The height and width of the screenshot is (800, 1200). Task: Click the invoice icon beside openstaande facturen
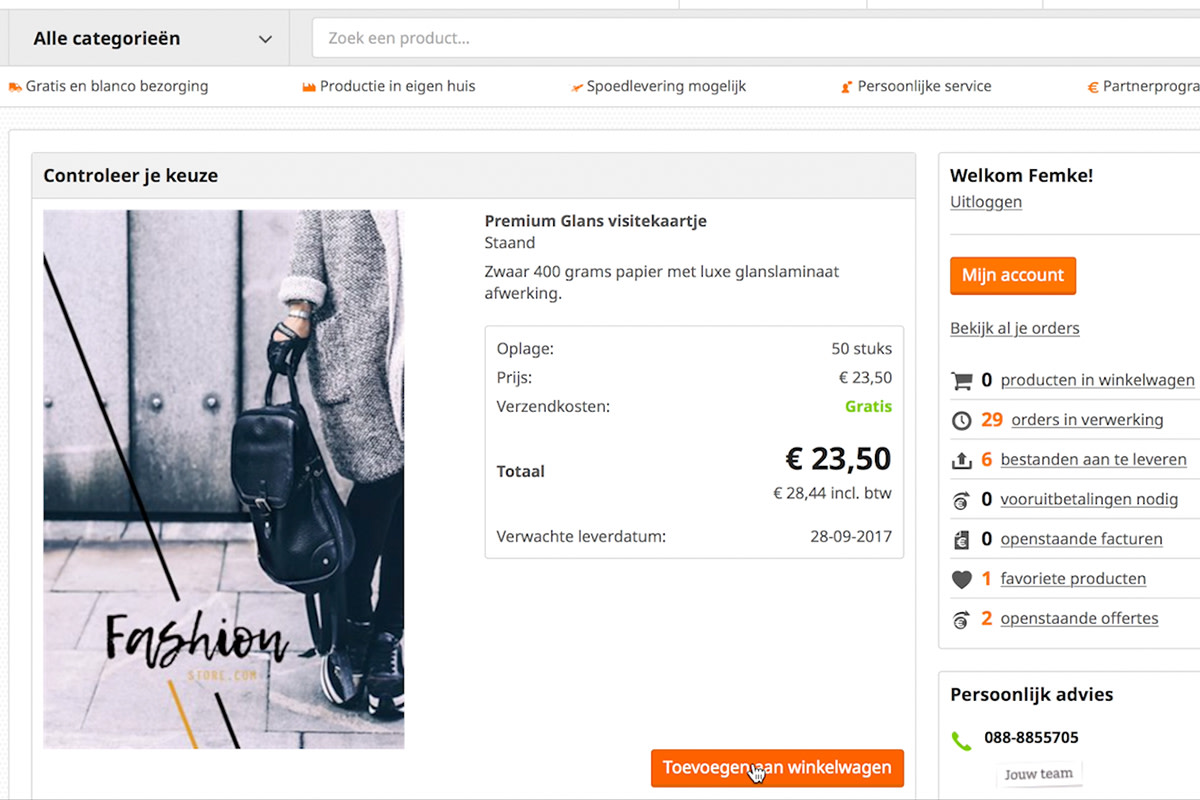pyautogui.click(x=960, y=538)
